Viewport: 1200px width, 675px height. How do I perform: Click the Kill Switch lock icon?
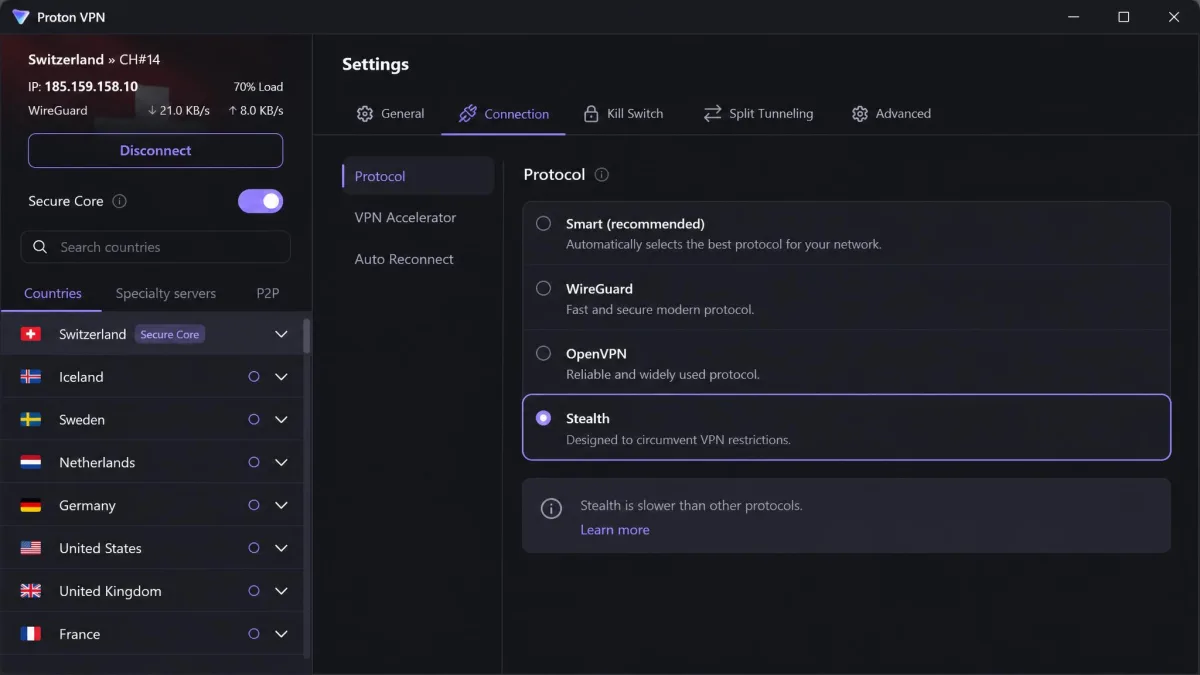tap(591, 114)
